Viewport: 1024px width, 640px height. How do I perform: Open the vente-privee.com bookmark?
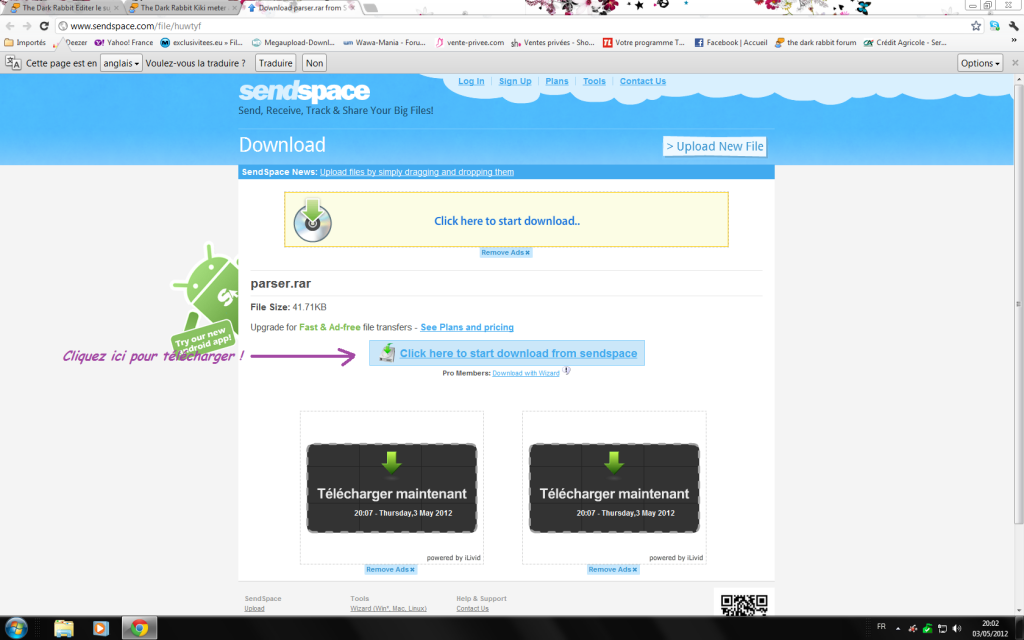tap(470, 42)
